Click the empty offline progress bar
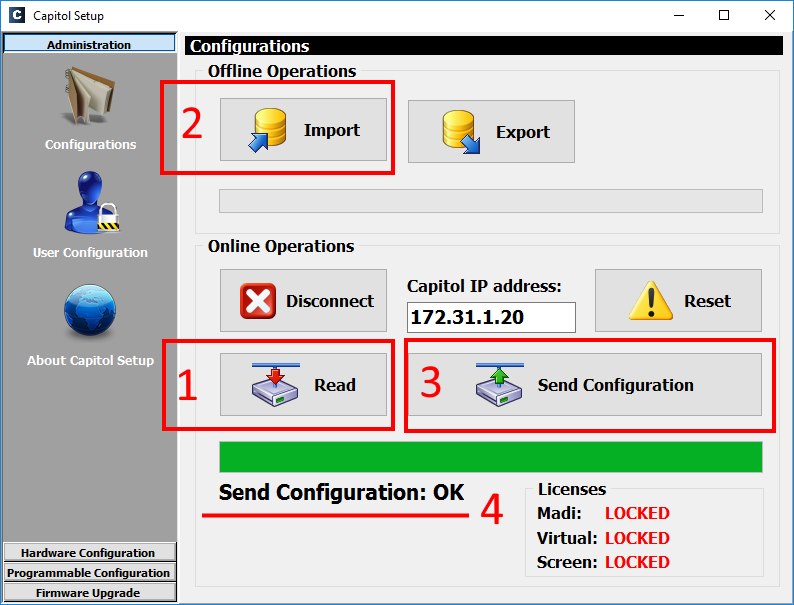Viewport: 794px width, 605px height. 491,201
